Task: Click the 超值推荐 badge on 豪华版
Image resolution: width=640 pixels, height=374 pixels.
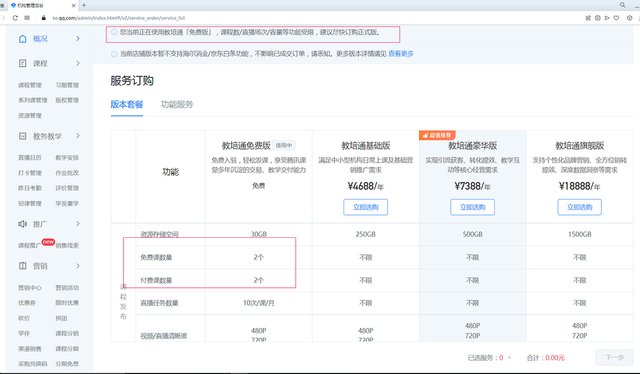Action: point(437,135)
